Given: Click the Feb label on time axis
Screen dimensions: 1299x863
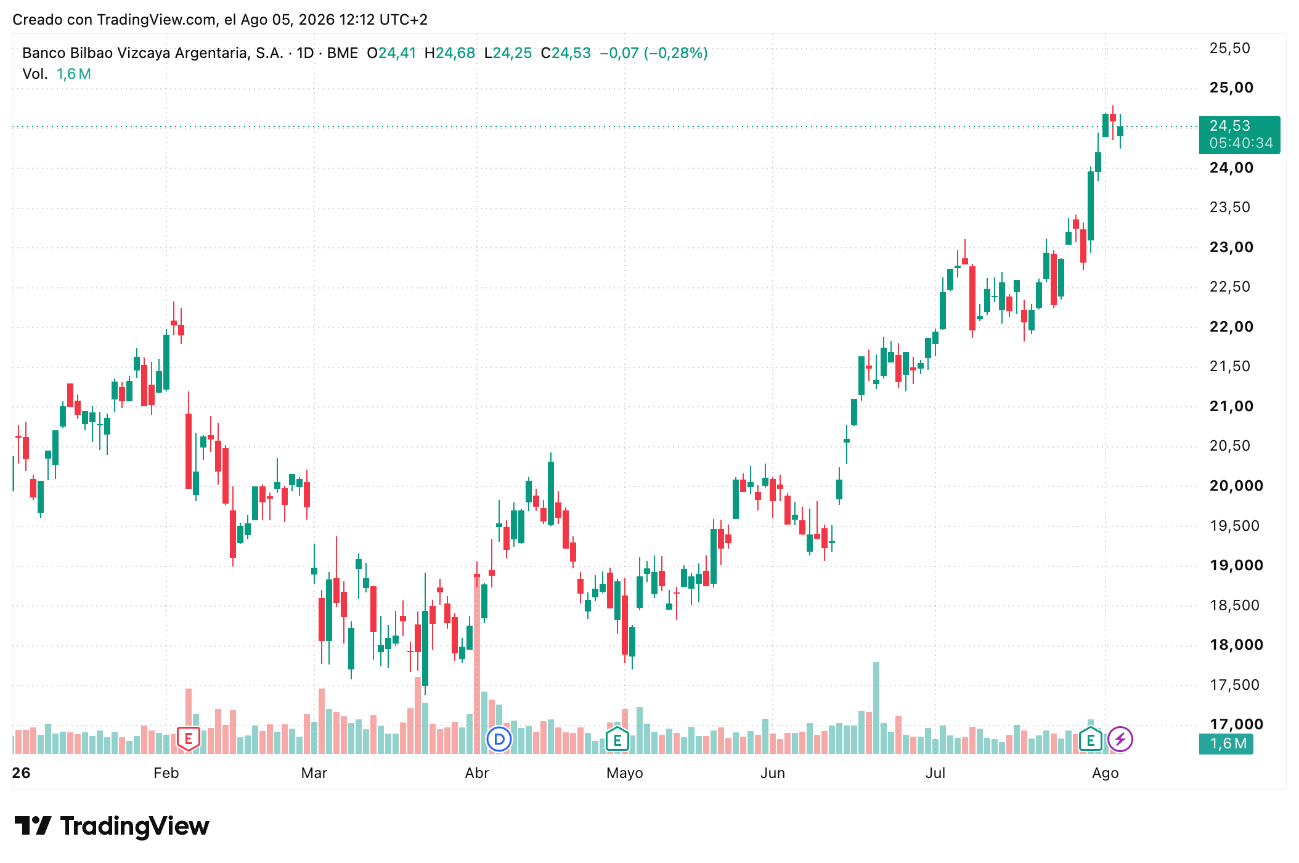Looking at the screenshot, I should 166,773.
